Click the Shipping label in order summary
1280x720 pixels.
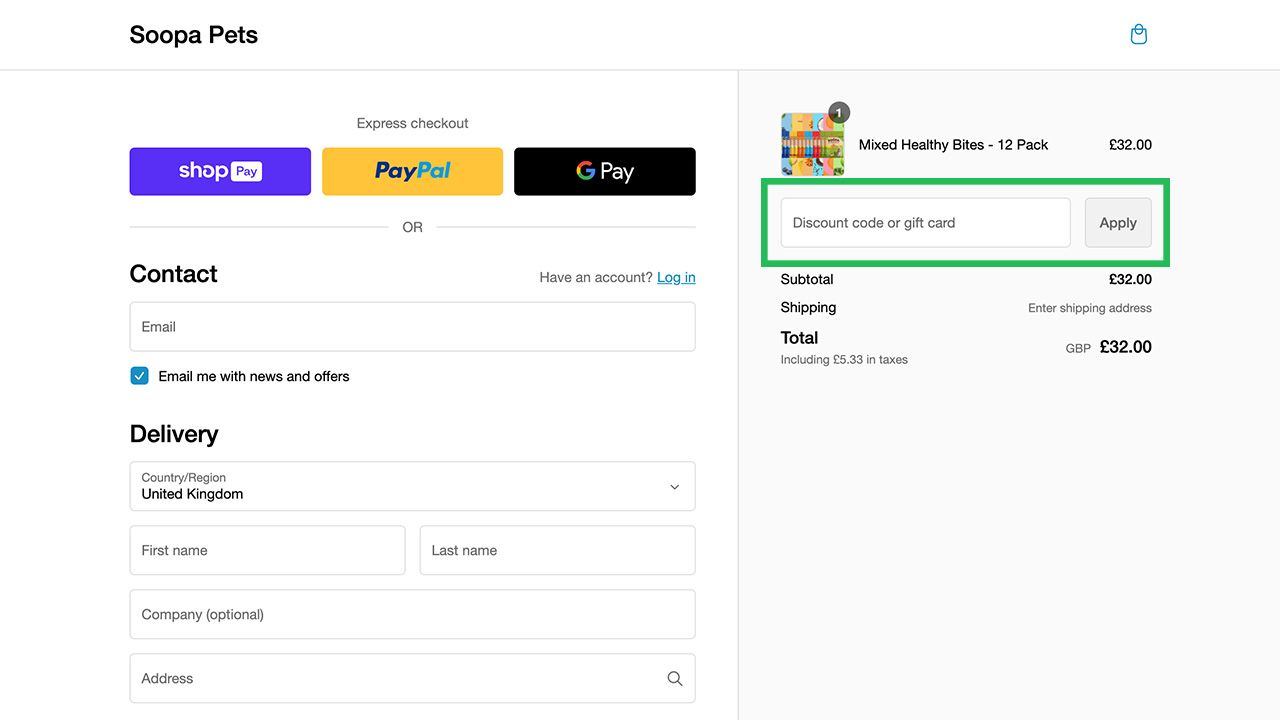click(x=808, y=307)
